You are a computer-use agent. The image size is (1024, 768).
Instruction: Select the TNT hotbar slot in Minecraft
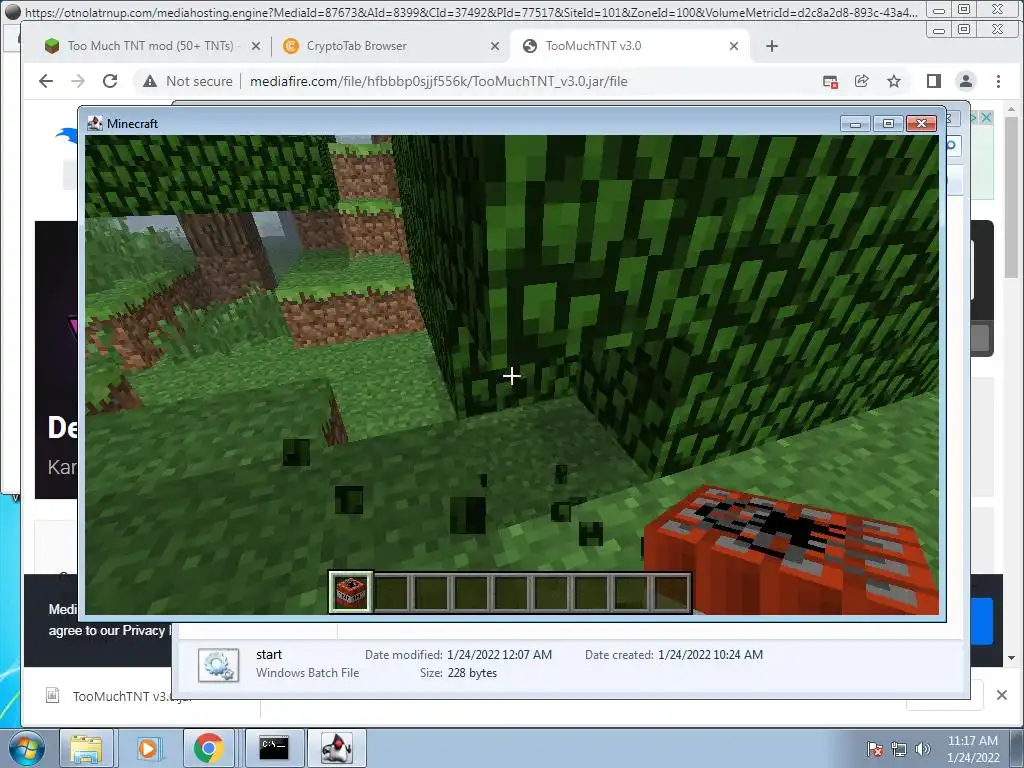[351, 592]
